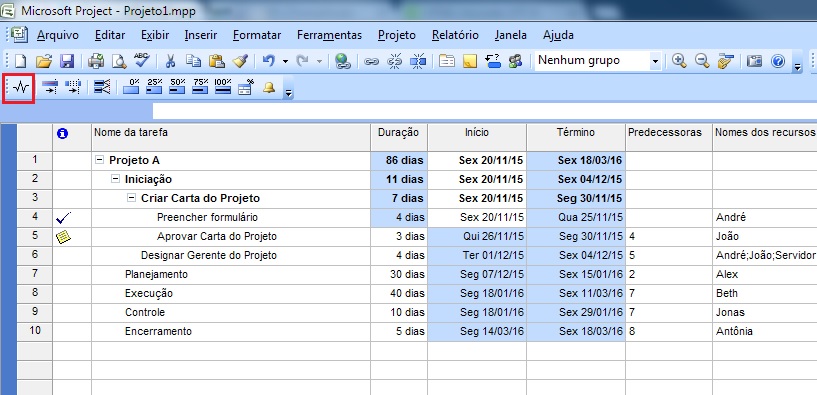Open the Projeto menu
817x395 pixels.
[397, 35]
